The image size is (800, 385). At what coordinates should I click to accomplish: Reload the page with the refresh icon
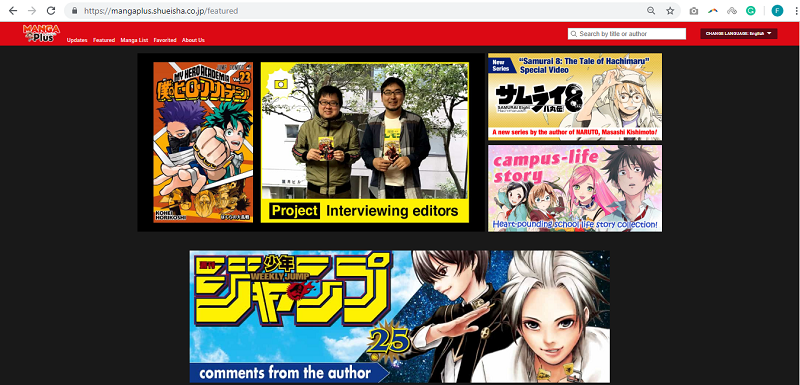tap(51, 11)
